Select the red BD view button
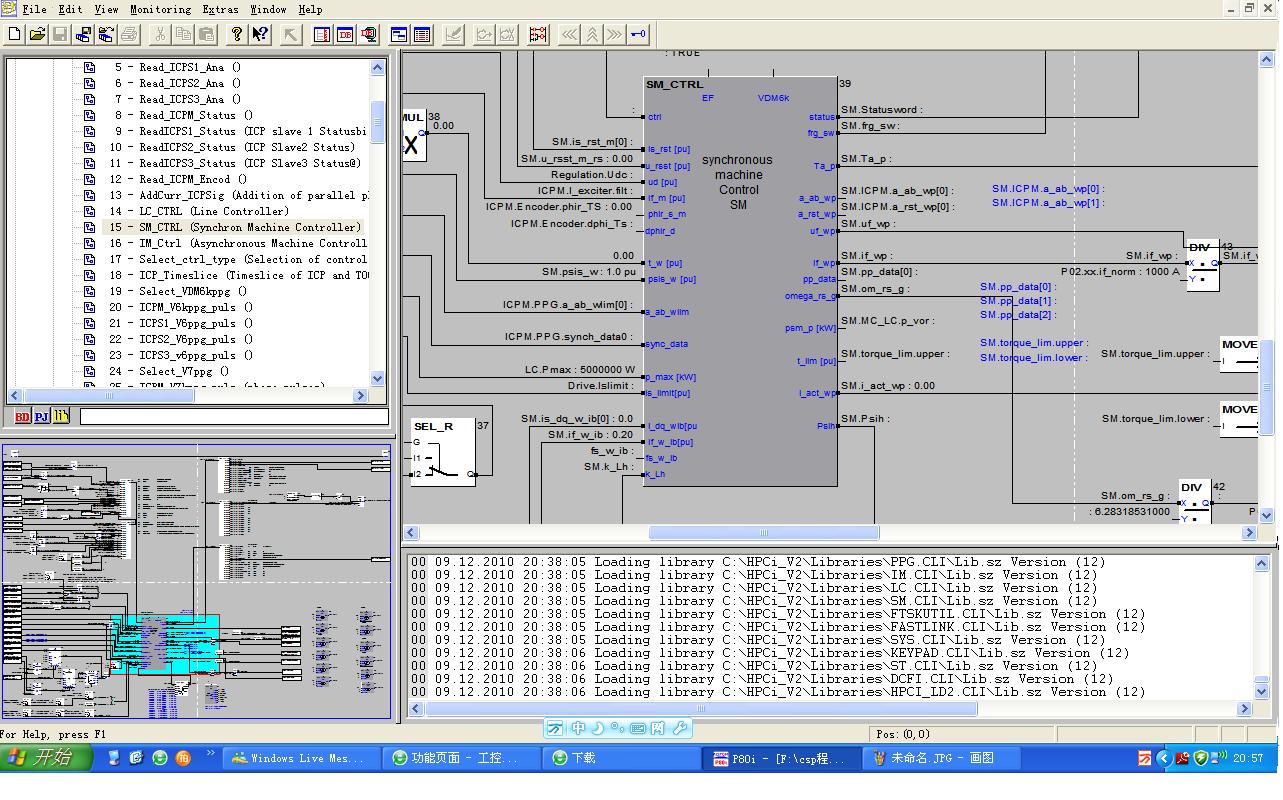The width and height of the screenshot is (1283, 800). [x=22, y=416]
